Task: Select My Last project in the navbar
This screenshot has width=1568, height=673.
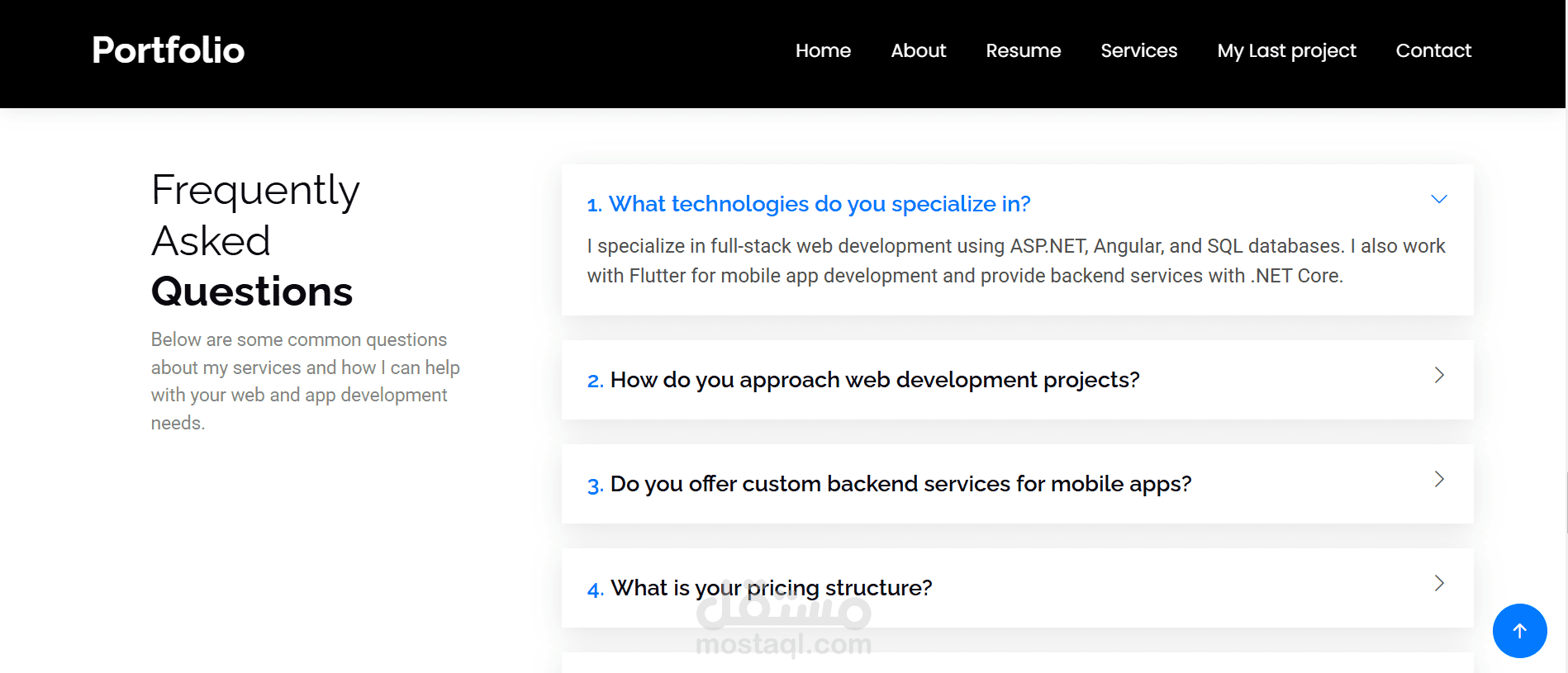Action: [1286, 51]
